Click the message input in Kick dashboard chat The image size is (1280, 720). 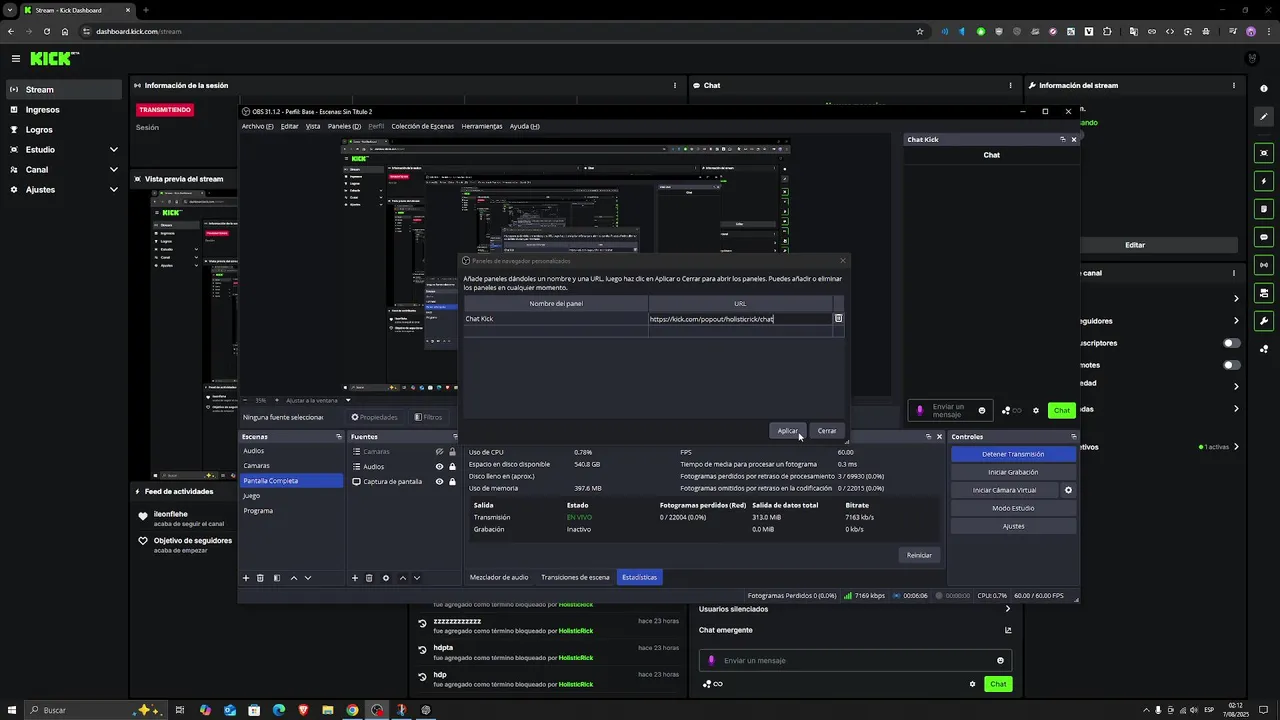[855, 660]
